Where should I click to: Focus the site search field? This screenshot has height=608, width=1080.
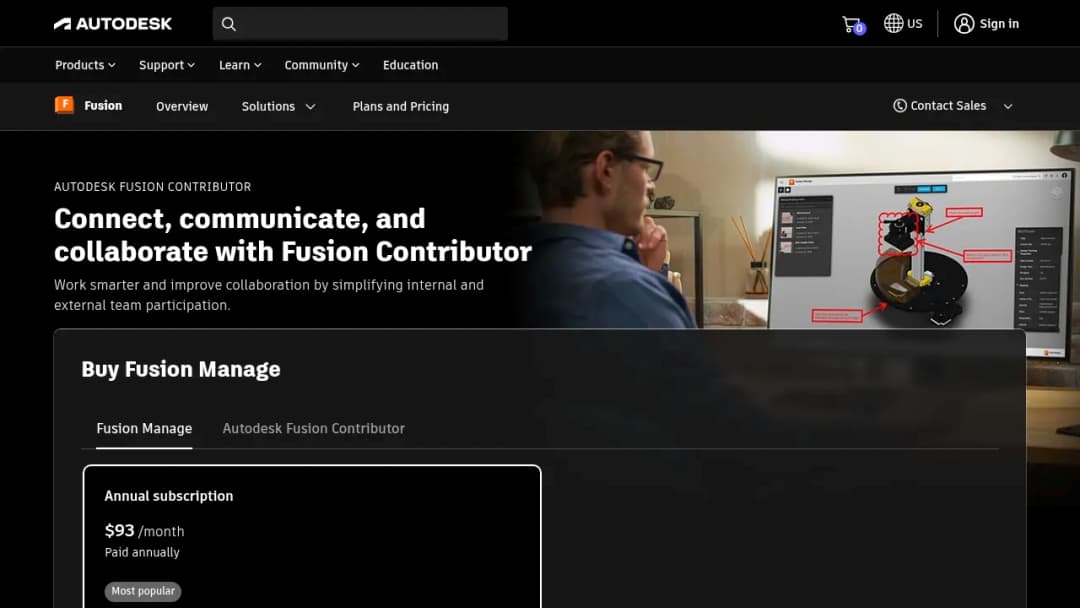(x=360, y=24)
